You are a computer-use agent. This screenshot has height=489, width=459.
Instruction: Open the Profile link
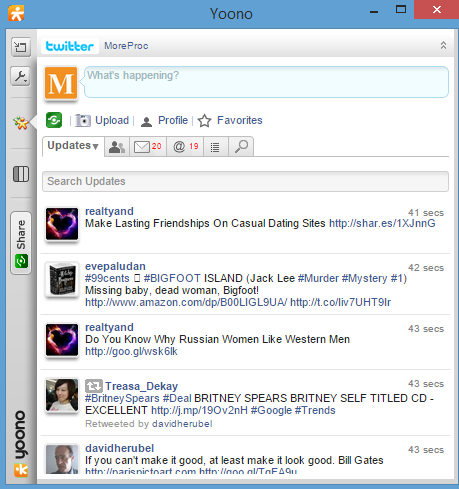coord(173,120)
